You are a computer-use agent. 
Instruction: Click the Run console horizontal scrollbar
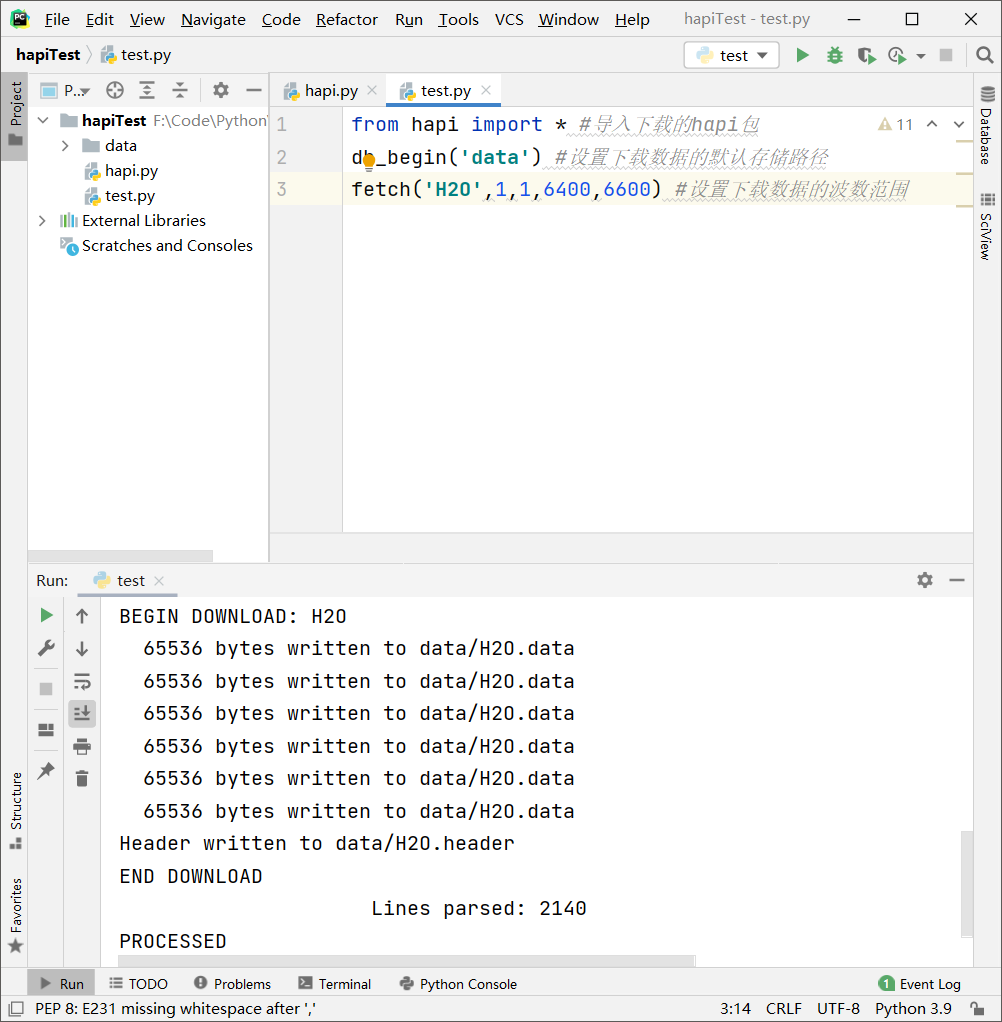tap(407, 961)
